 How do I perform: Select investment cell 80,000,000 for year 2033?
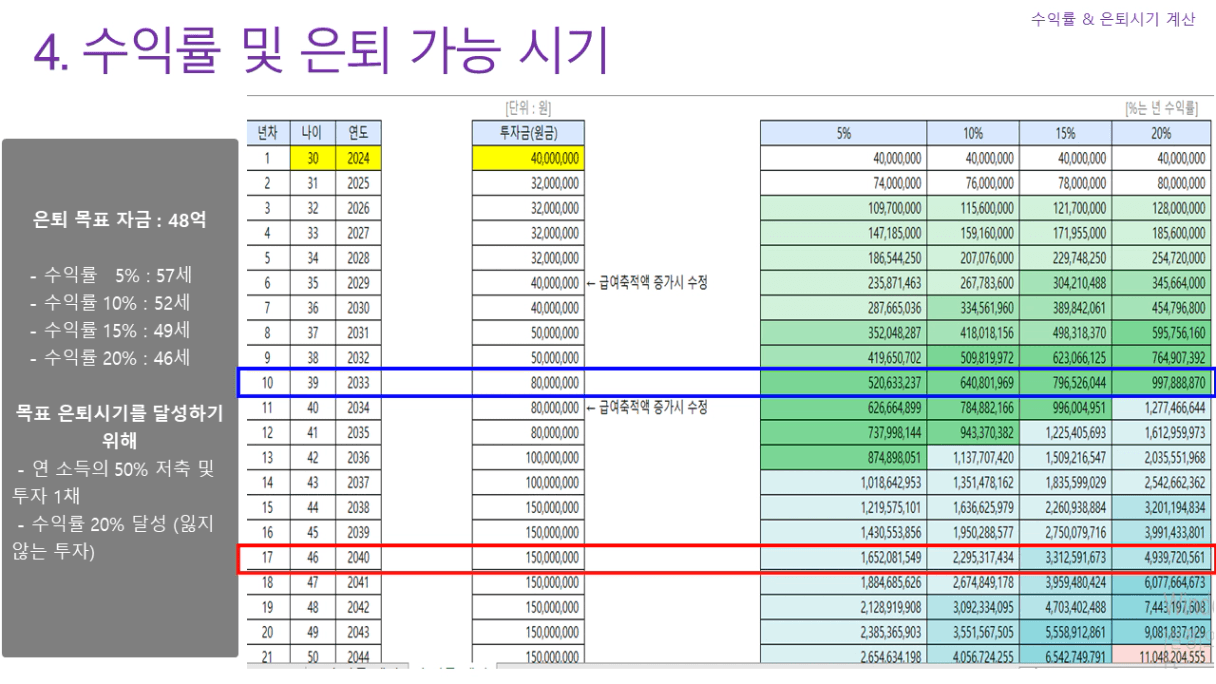[x=528, y=383]
